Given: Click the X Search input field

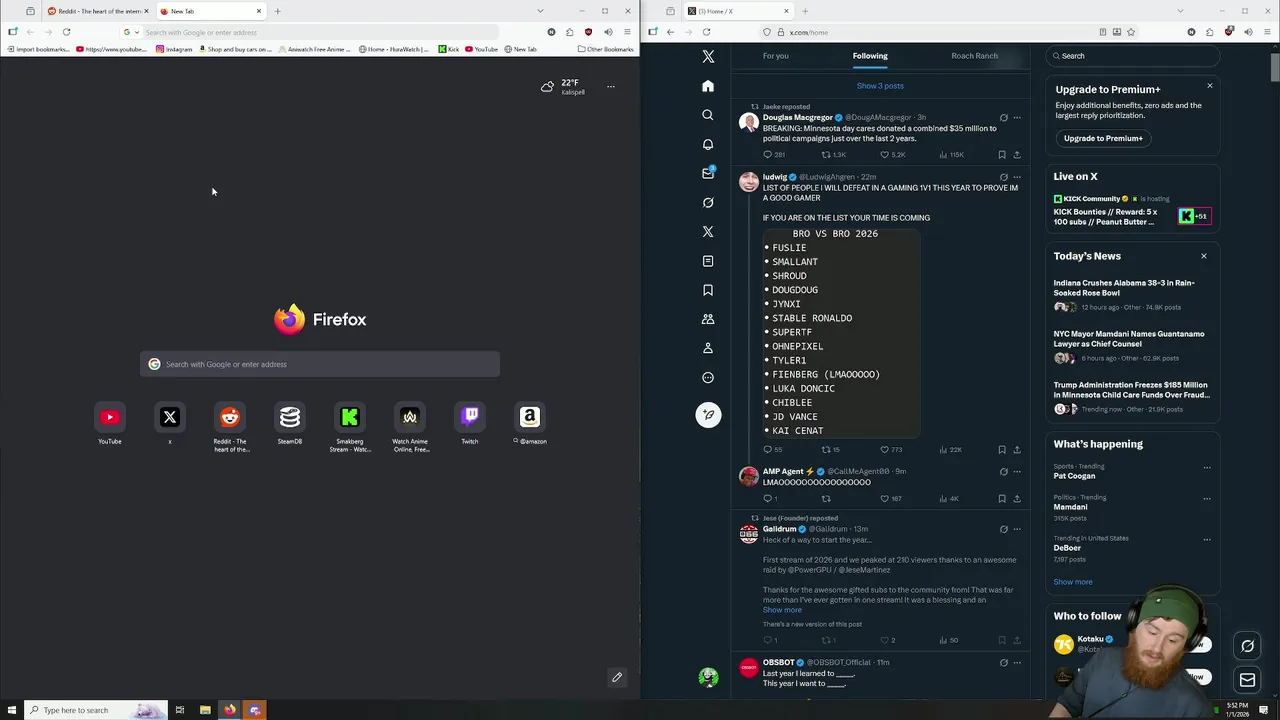Looking at the screenshot, I should pos(1132,56).
